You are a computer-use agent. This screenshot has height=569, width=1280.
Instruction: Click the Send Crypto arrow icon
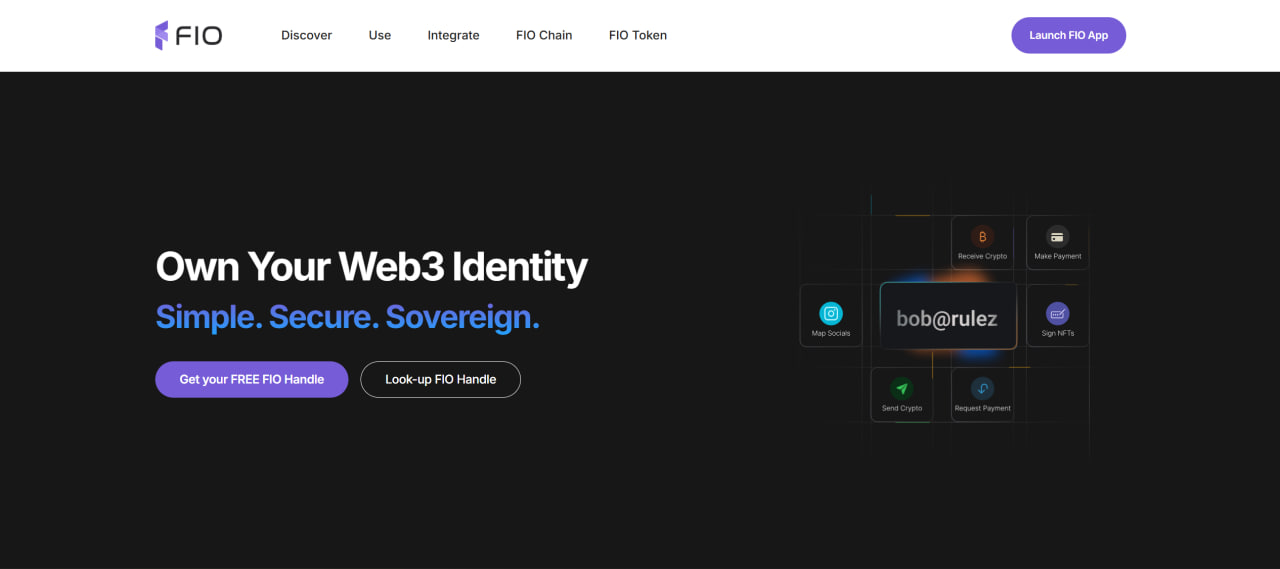(902, 389)
